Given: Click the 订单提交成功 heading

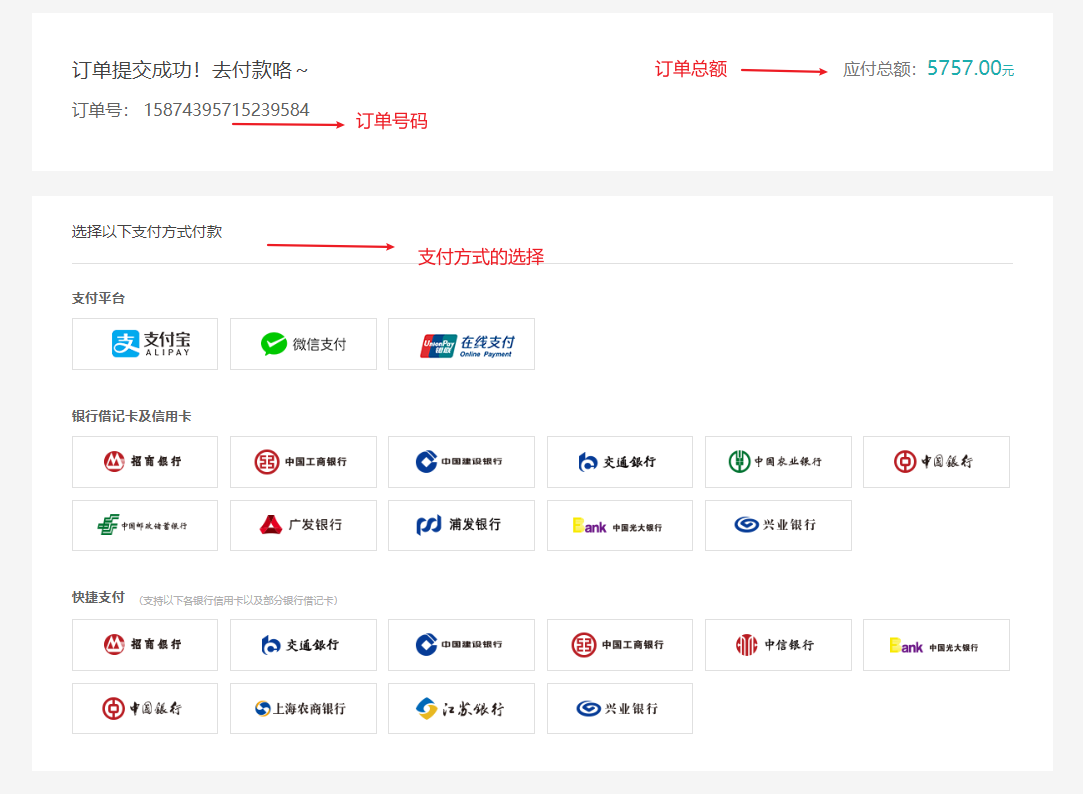Looking at the screenshot, I should point(190,70).
